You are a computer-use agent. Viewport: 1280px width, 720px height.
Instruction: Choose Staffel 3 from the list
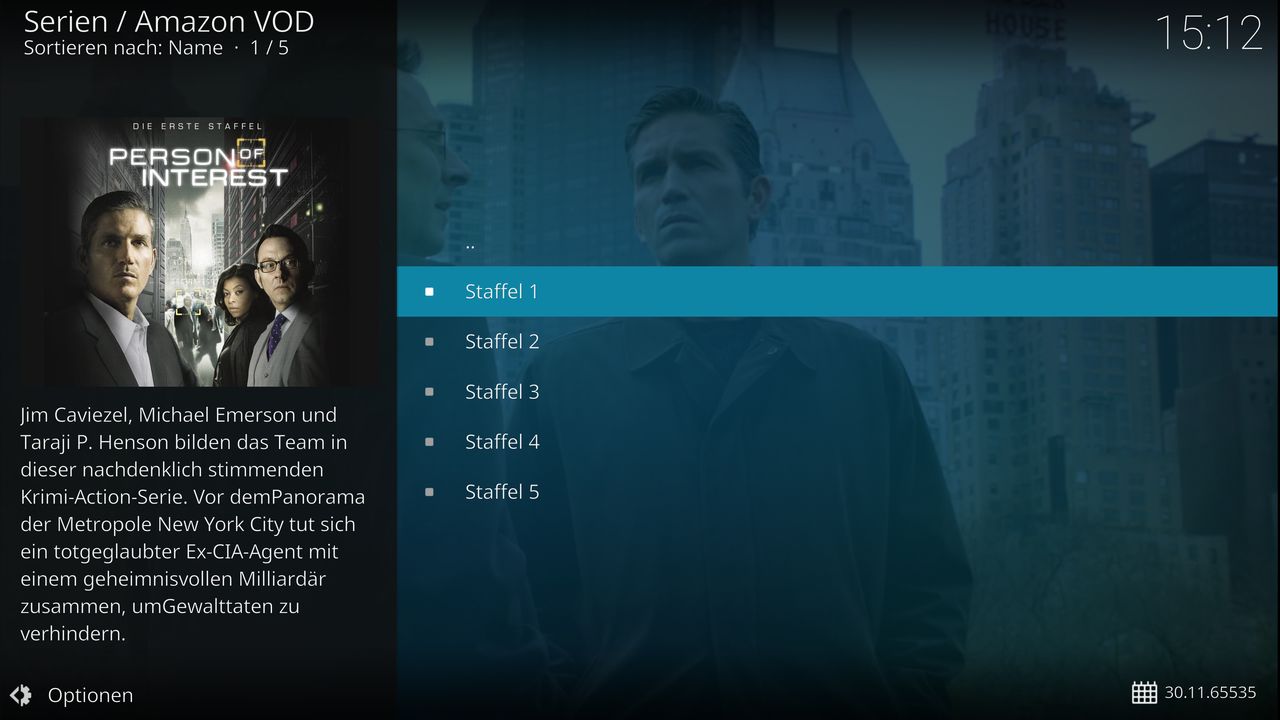tap(838, 391)
